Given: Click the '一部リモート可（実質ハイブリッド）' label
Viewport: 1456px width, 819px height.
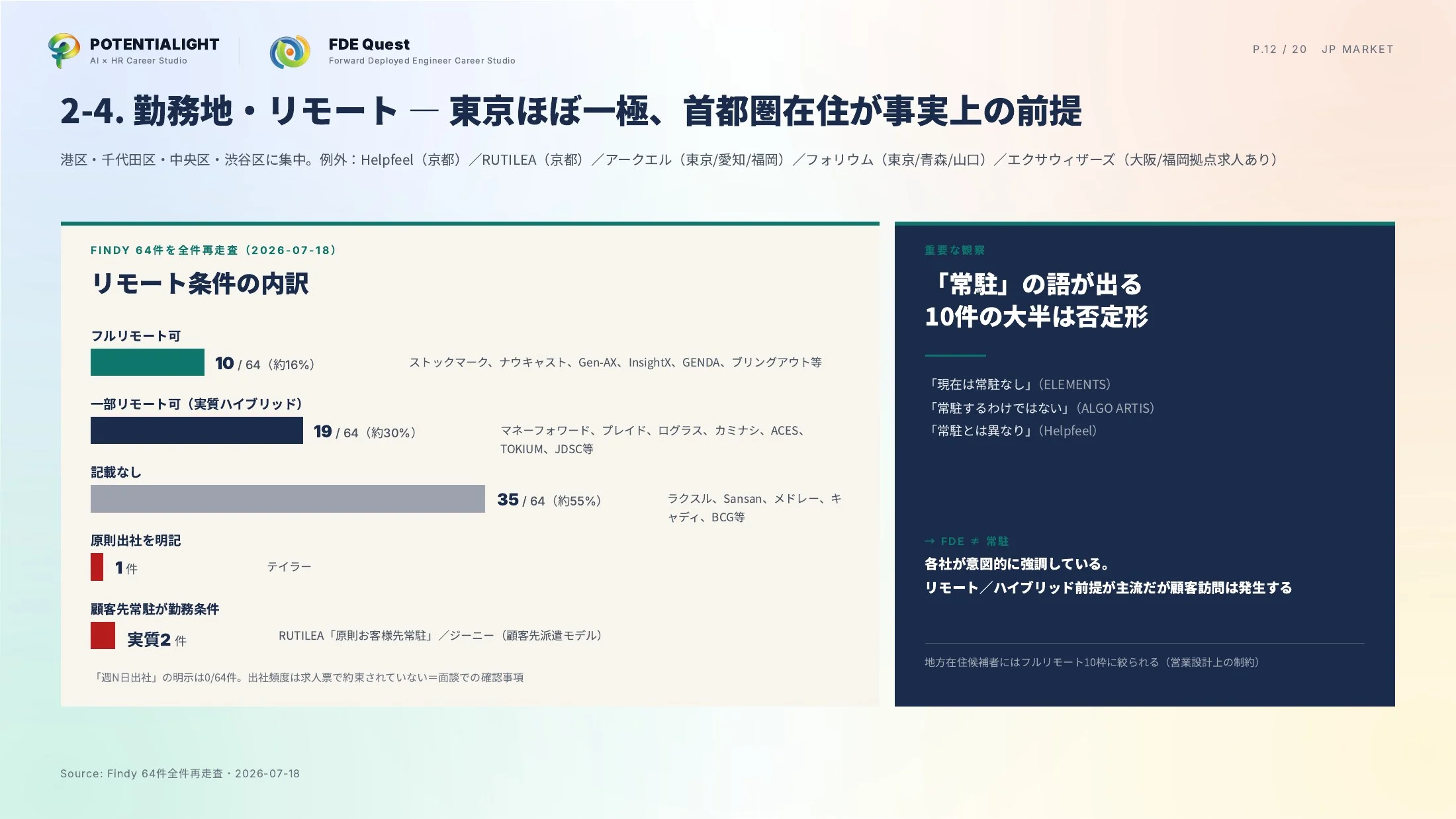Looking at the screenshot, I should [197, 404].
